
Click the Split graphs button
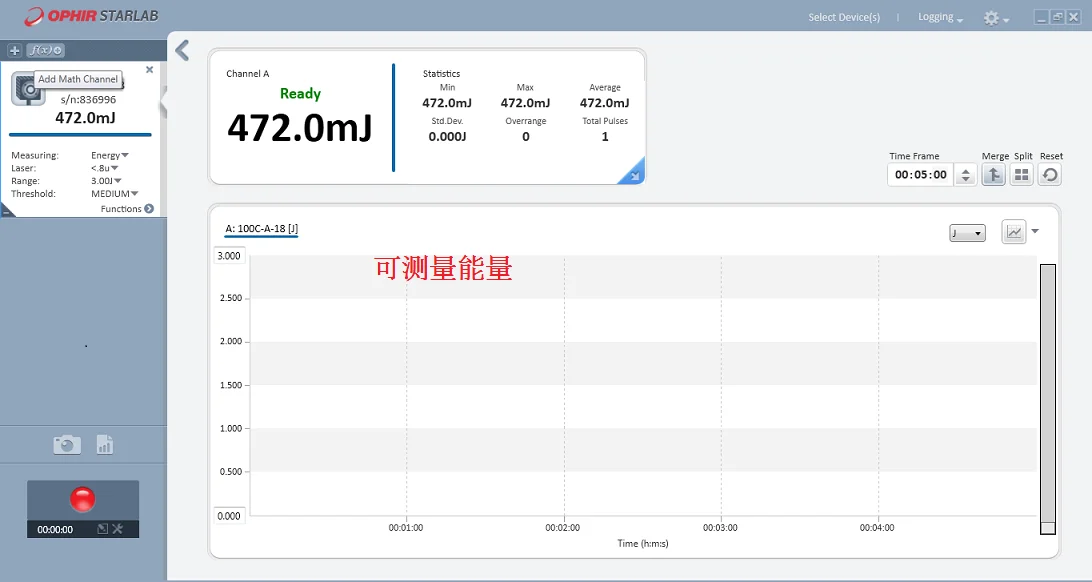[1022, 175]
